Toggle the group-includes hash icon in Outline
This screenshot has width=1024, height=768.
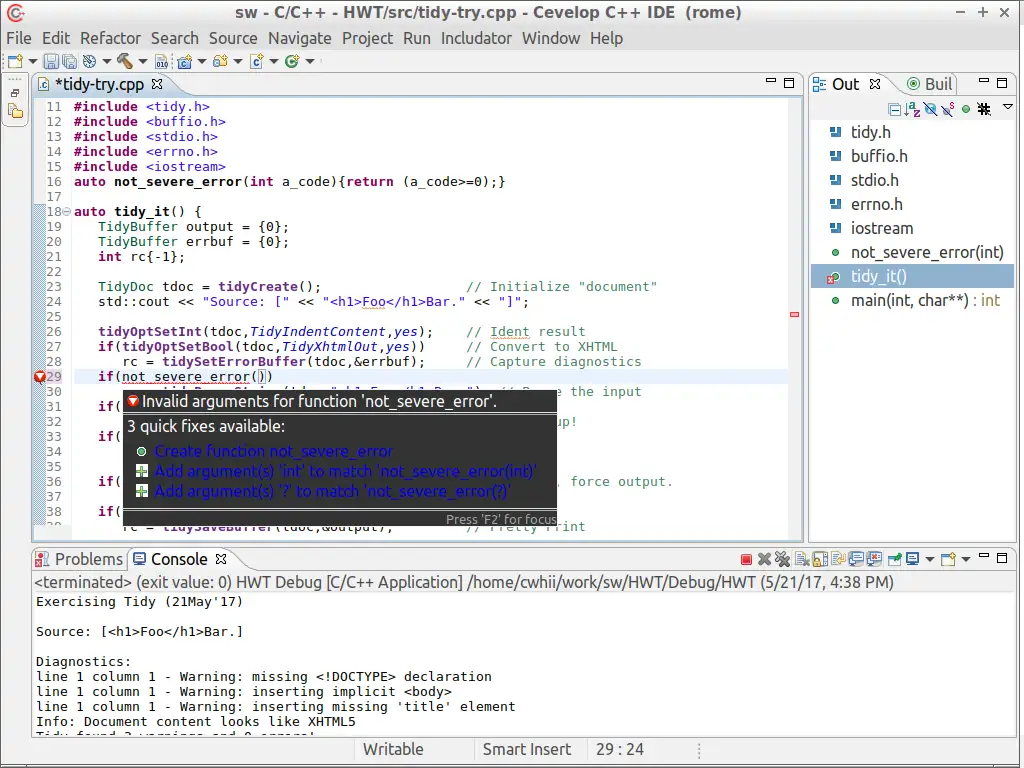[984, 109]
